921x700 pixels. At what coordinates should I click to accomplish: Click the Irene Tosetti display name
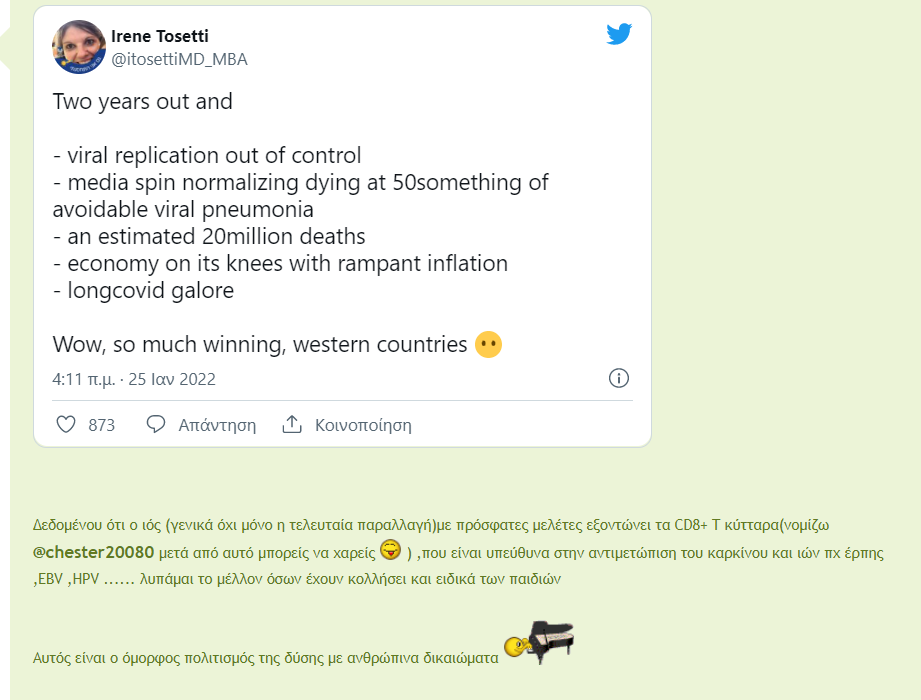pos(160,37)
